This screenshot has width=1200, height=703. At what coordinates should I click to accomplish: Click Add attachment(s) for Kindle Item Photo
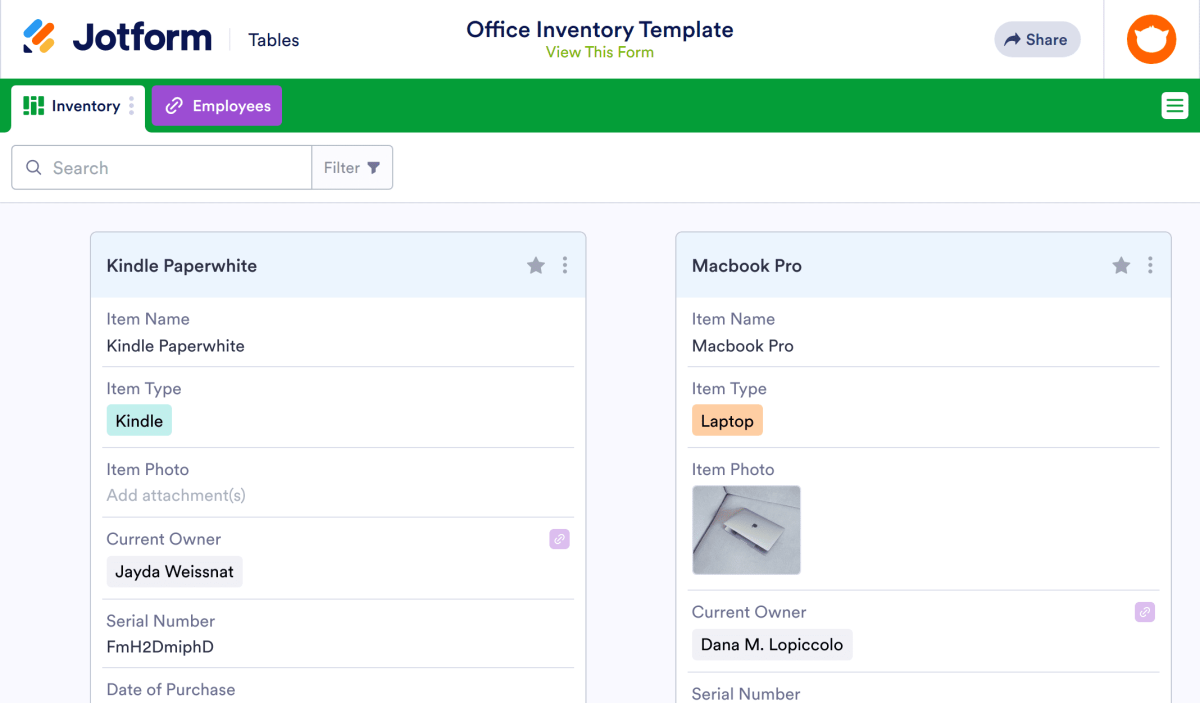tap(175, 495)
